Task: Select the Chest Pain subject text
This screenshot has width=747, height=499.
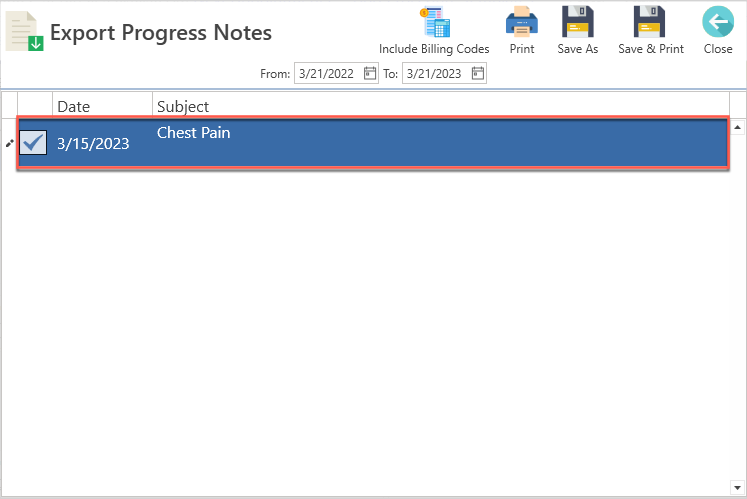Action: point(193,132)
